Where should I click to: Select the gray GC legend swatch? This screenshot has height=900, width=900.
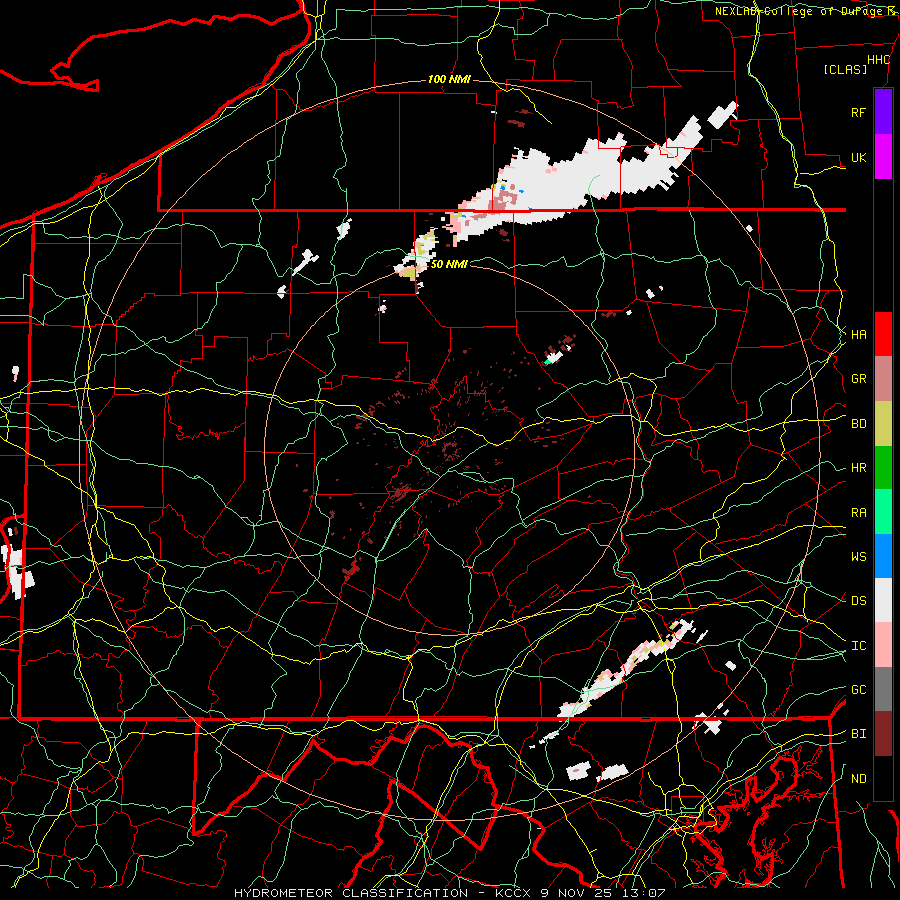[883, 689]
